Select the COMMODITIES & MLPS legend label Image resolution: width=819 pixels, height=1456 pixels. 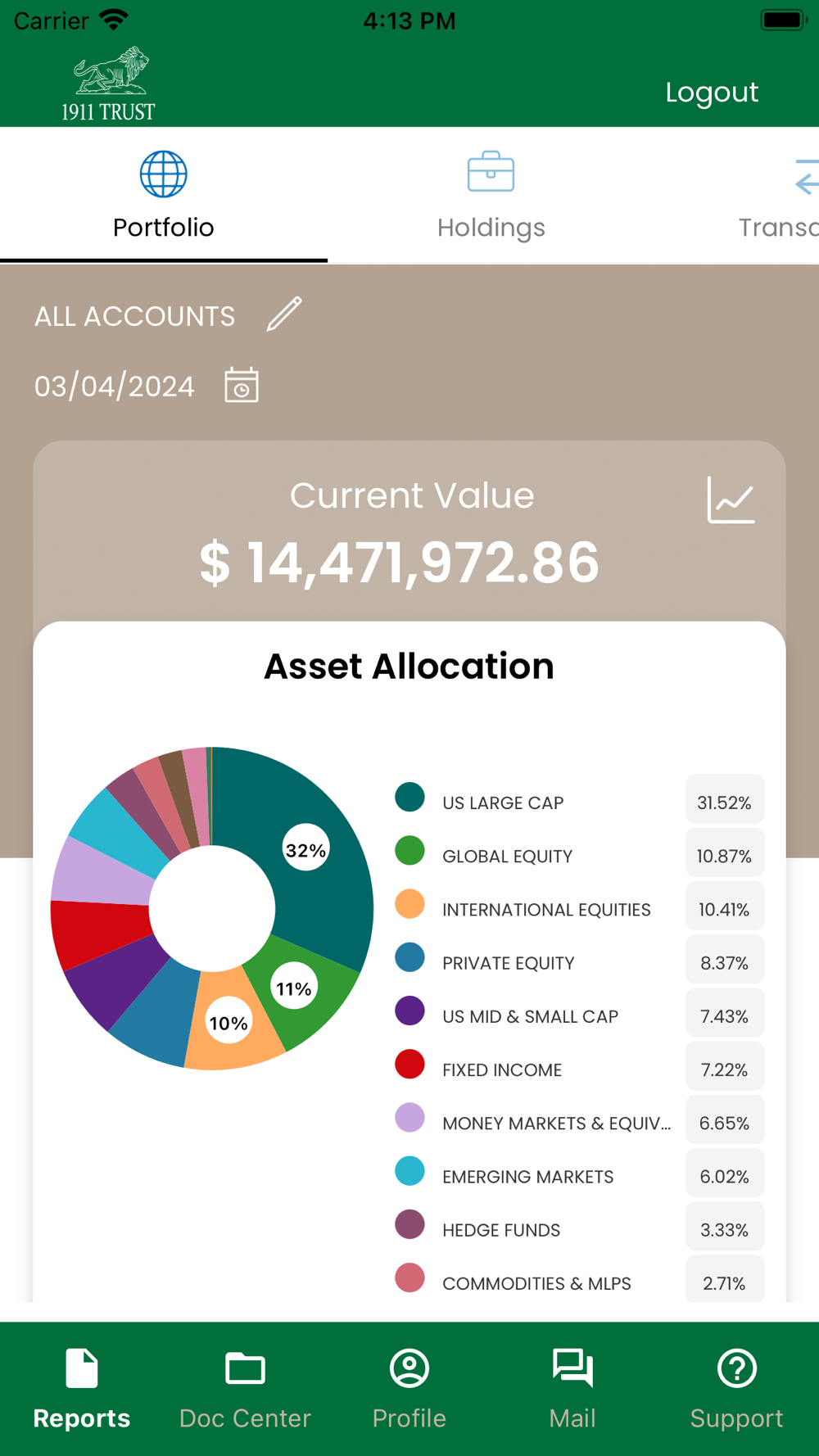(536, 1283)
